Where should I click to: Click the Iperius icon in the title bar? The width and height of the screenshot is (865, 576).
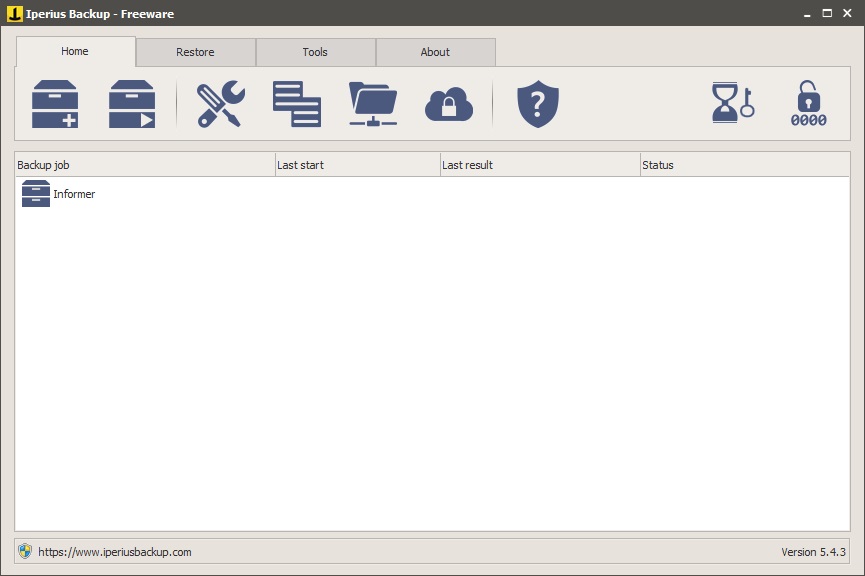coord(11,14)
